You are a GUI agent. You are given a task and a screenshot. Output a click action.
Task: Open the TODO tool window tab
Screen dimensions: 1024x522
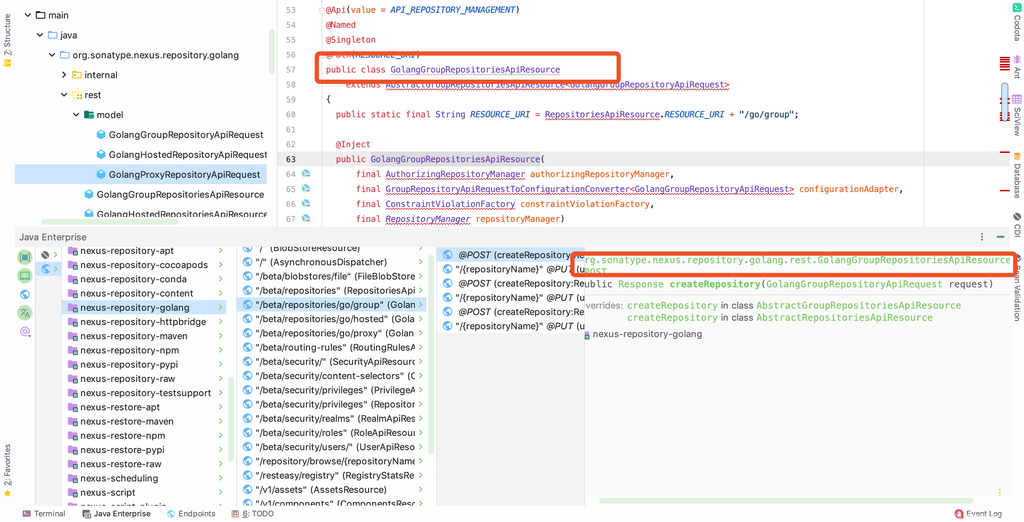click(257, 514)
